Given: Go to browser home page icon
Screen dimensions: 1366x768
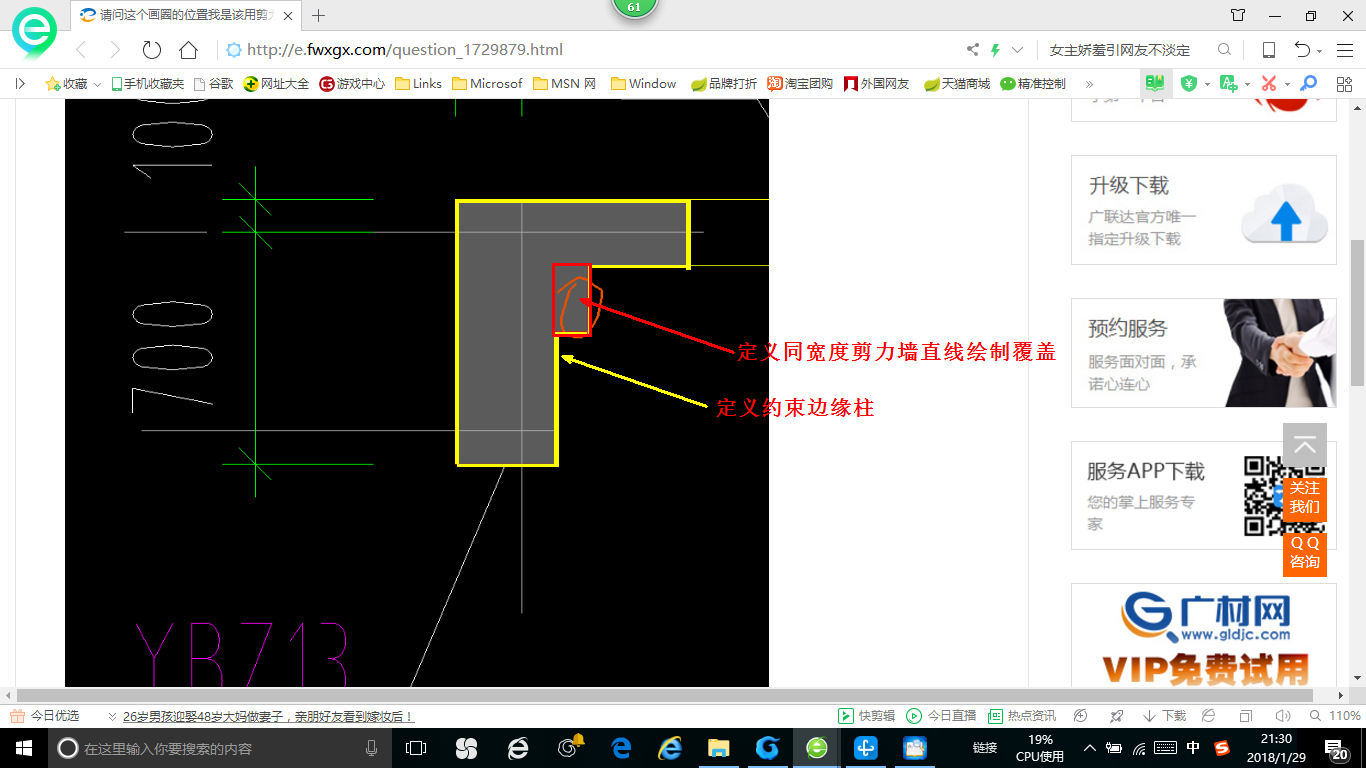Looking at the screenshot, I should point(188,50).
